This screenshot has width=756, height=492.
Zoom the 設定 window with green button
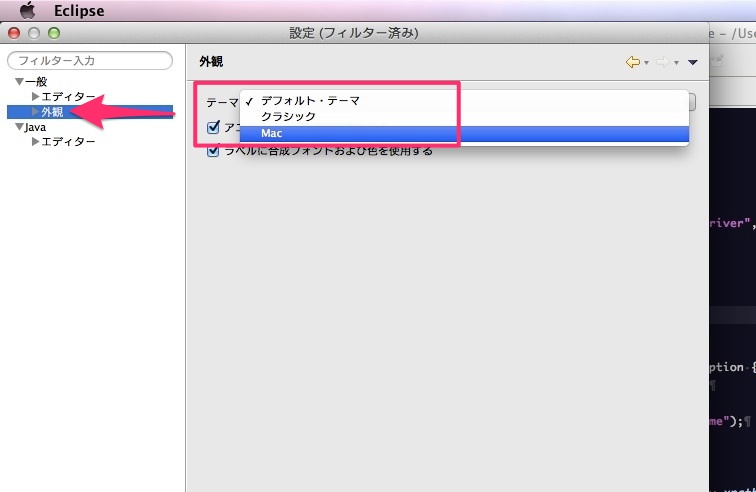coord(54,33)
